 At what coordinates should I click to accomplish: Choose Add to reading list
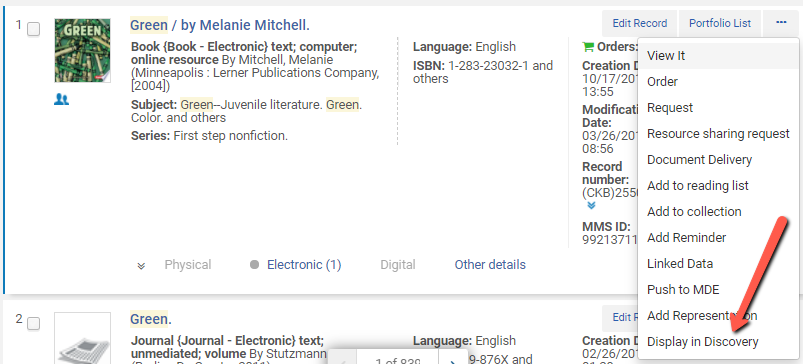click(x=719, y=186)
